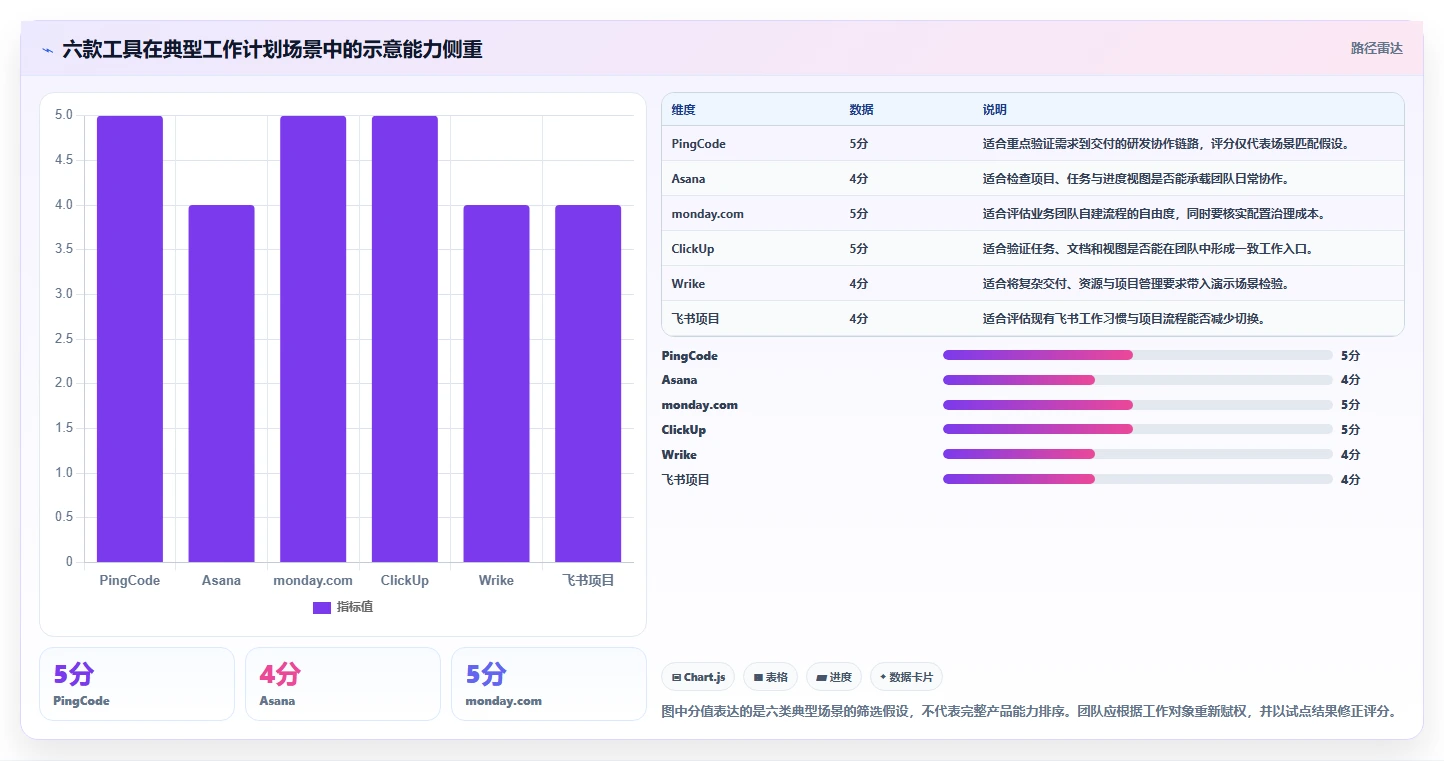Click the PingCode bar in the chart
The image size is (1444, 761).
pos(130,339)
